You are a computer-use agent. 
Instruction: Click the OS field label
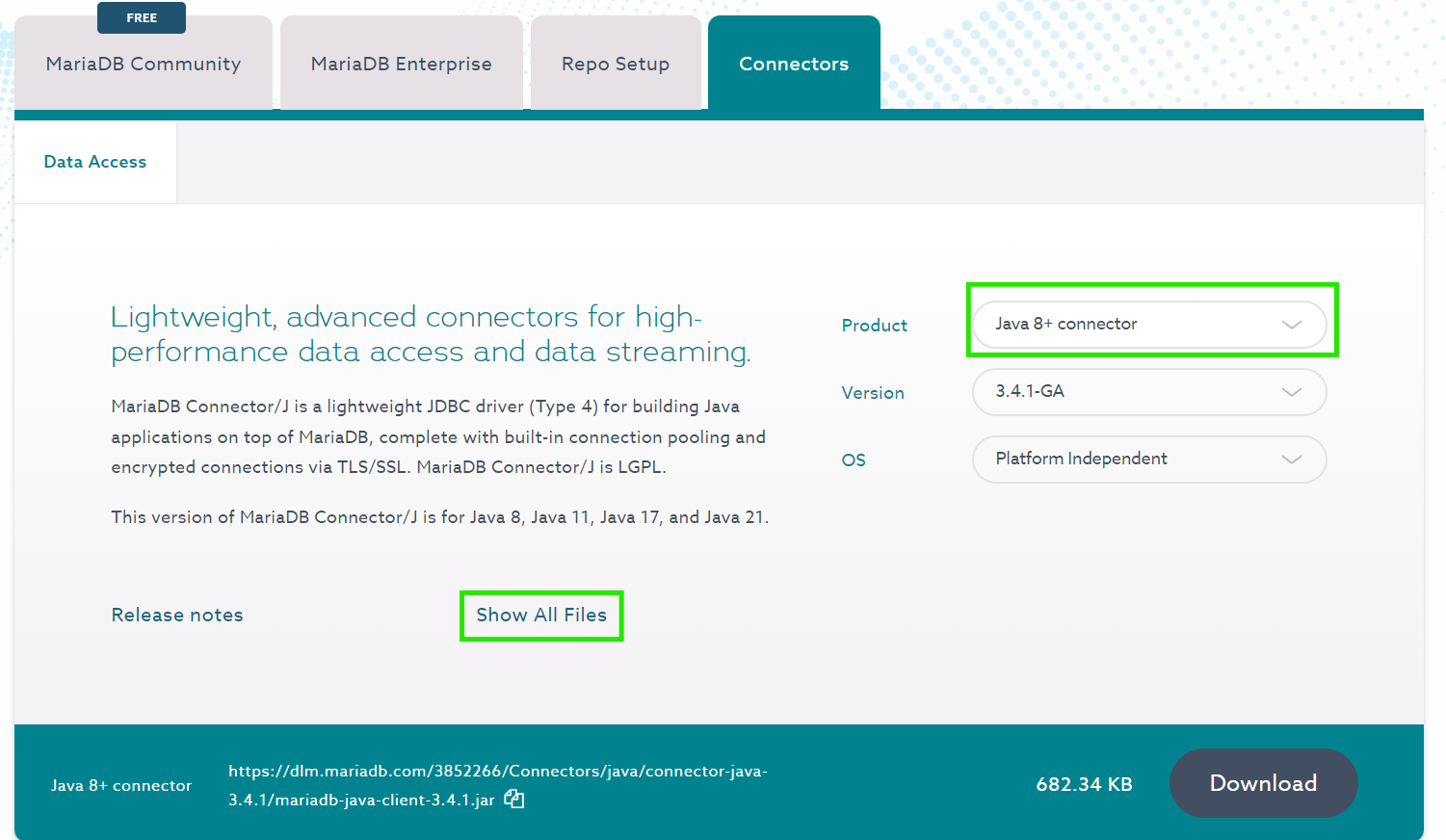pyautogui.click(x=854, y=460)
